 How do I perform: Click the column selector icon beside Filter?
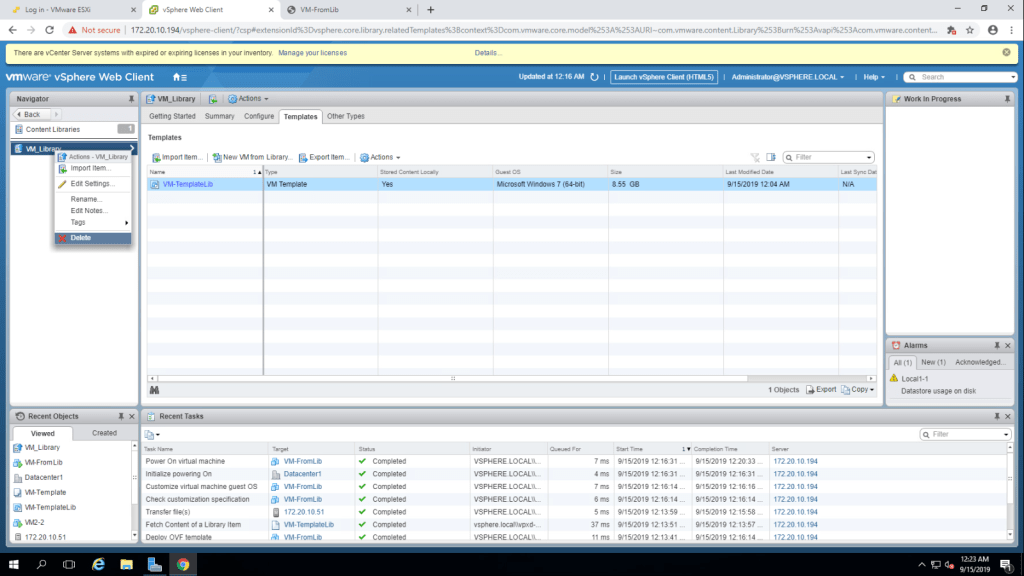772,157
